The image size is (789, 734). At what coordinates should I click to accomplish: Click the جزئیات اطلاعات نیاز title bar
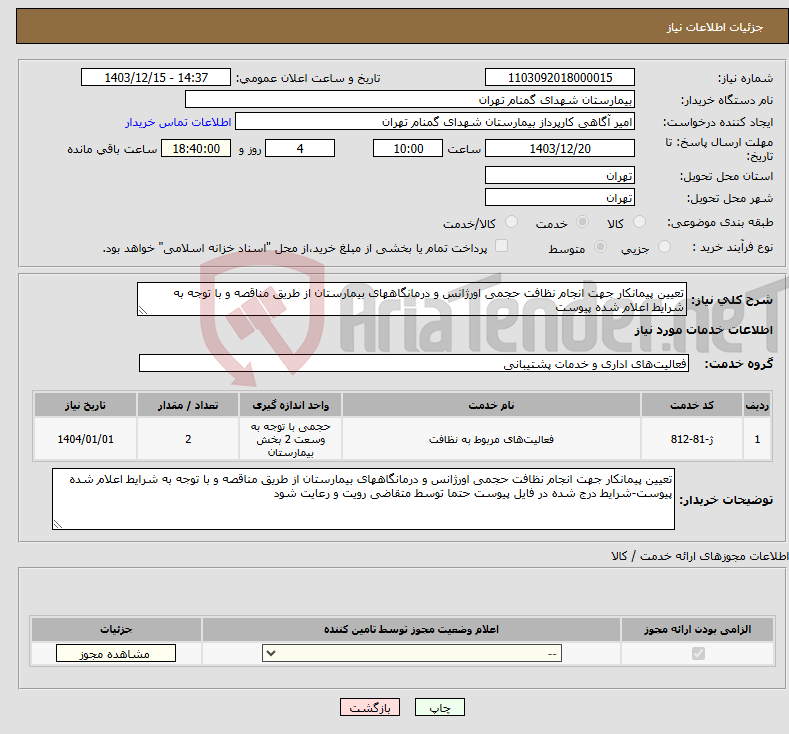coord(402,26)
